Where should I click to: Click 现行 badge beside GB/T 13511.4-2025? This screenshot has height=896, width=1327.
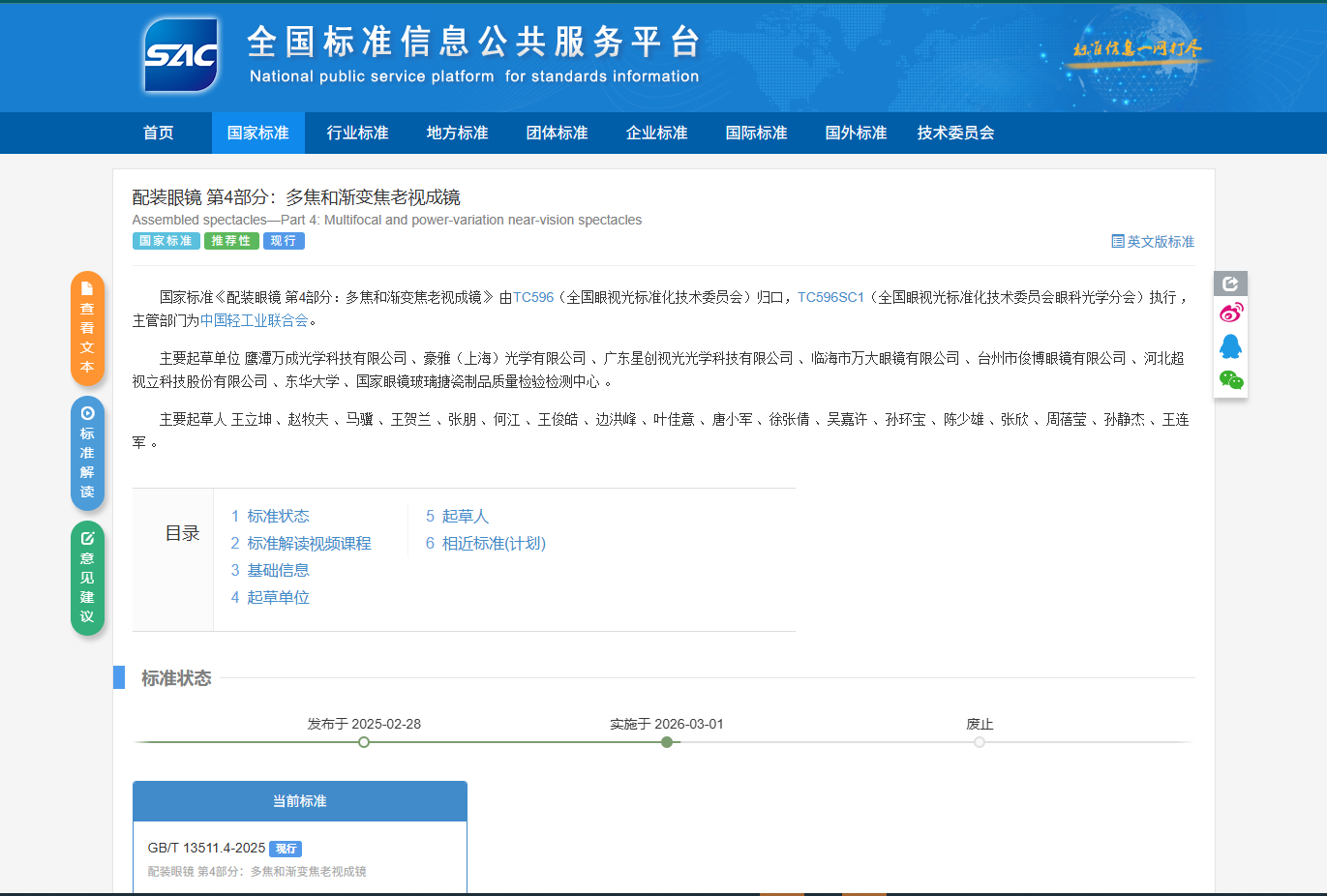coord(286,849)
